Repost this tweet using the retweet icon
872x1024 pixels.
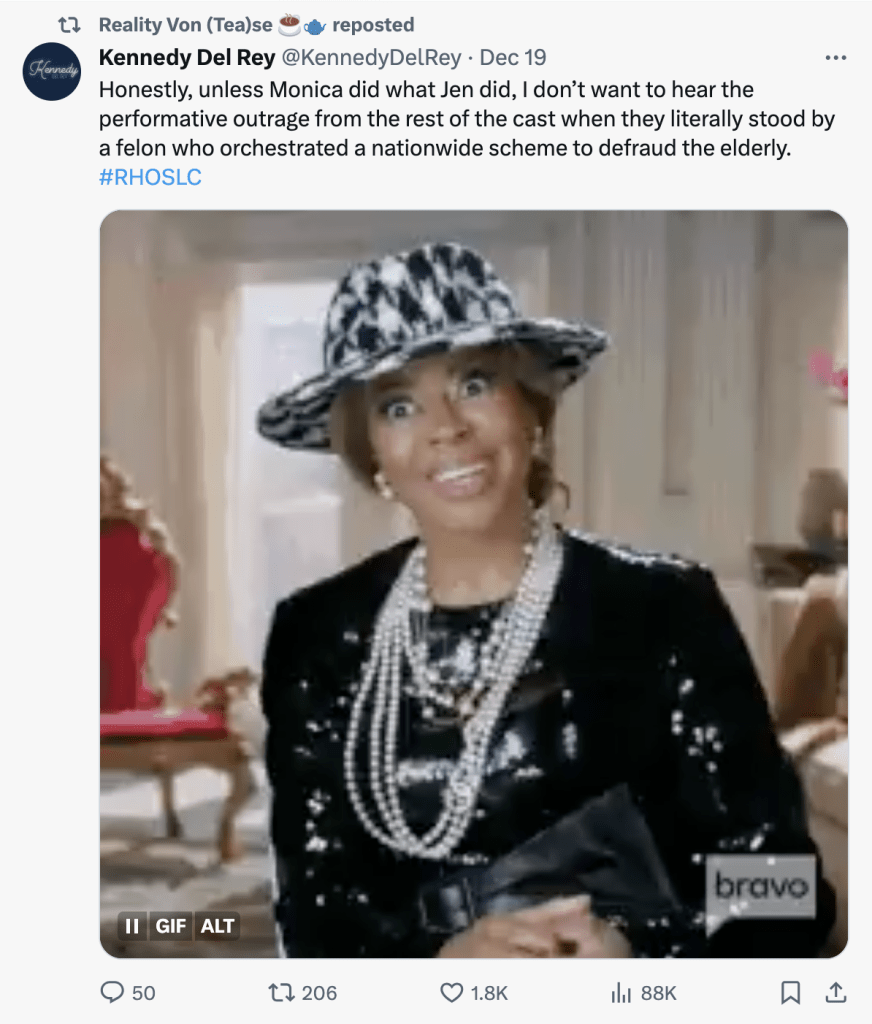[282, 993]
